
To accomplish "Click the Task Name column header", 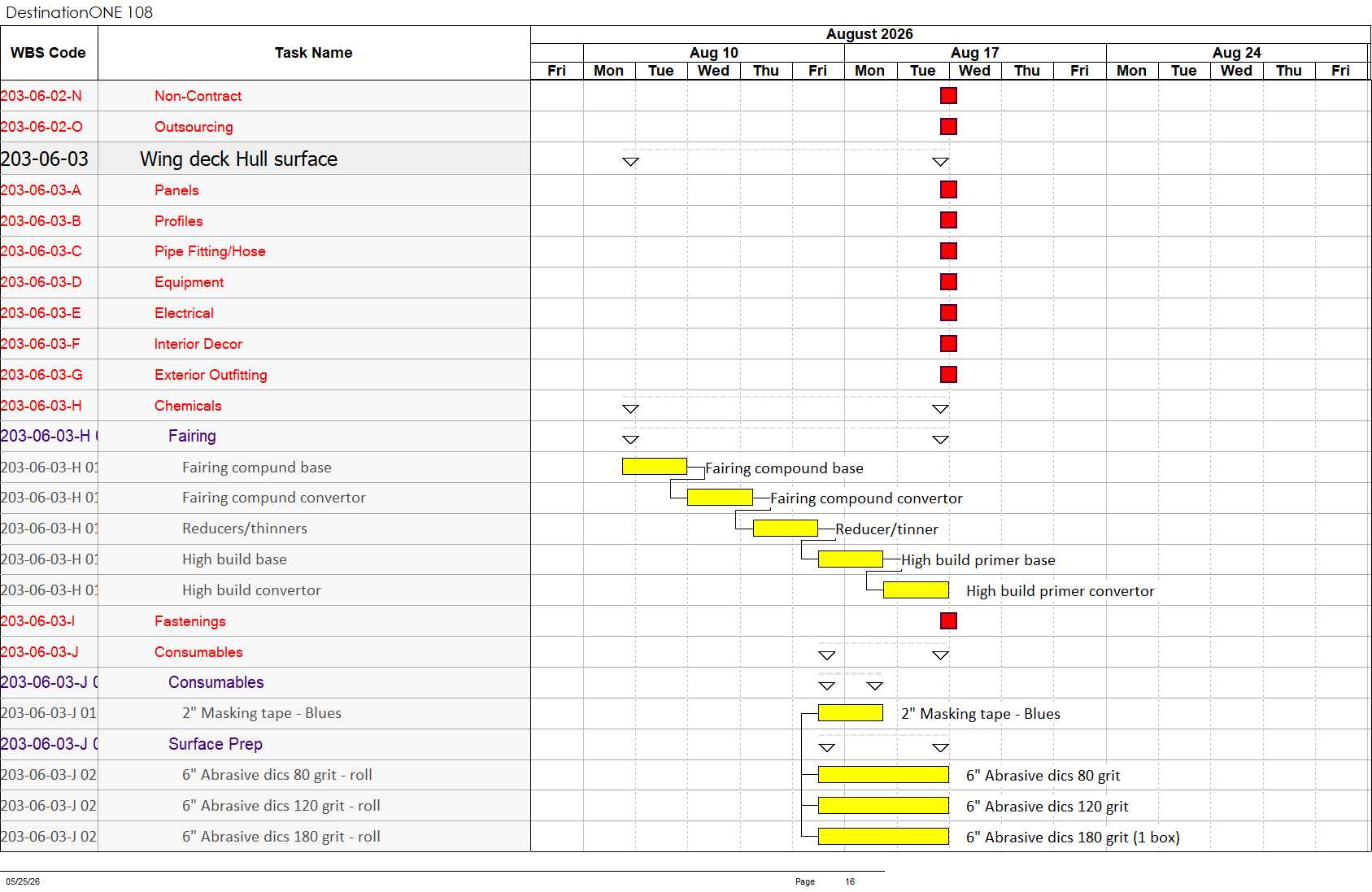I will [x=314, y=53].
